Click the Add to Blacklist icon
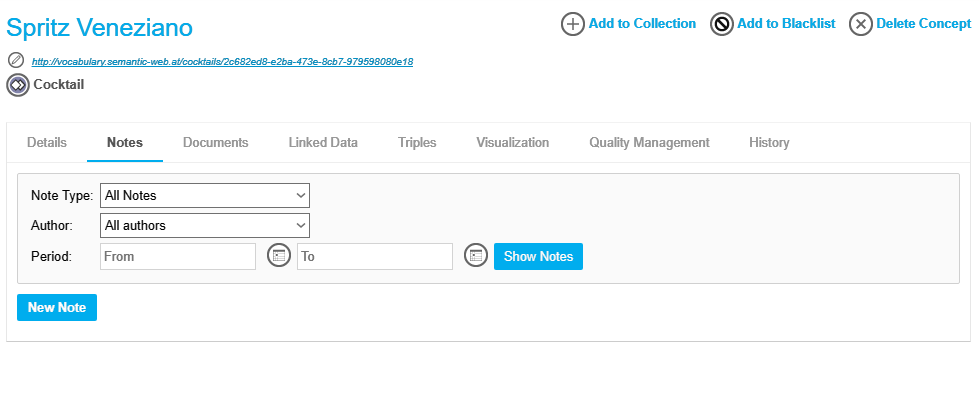979x396 pixels. (x=721, y=24)
